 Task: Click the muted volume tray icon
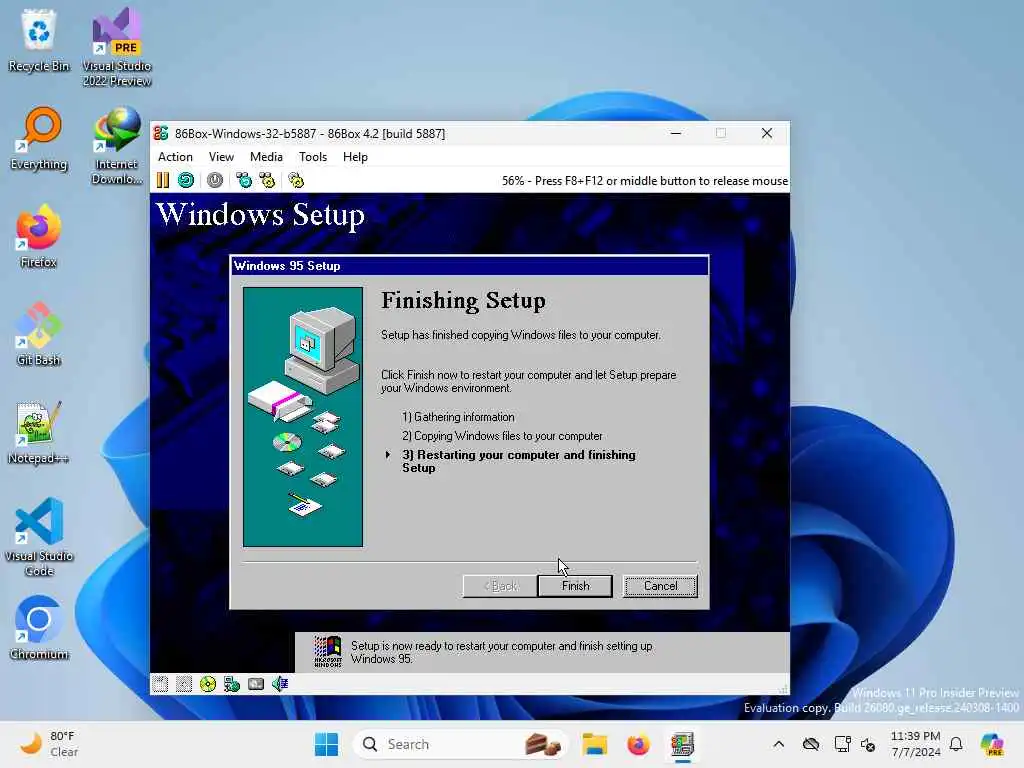pyautogui.click(x=868, y=744)
